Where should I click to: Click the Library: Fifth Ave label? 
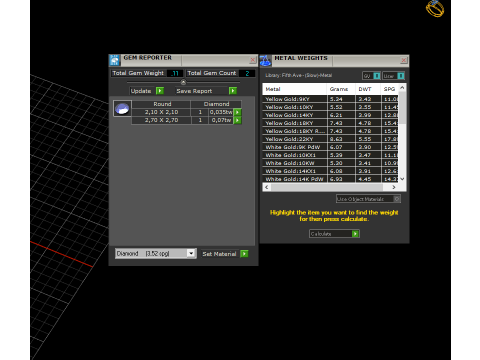click(x=298, y=75)
